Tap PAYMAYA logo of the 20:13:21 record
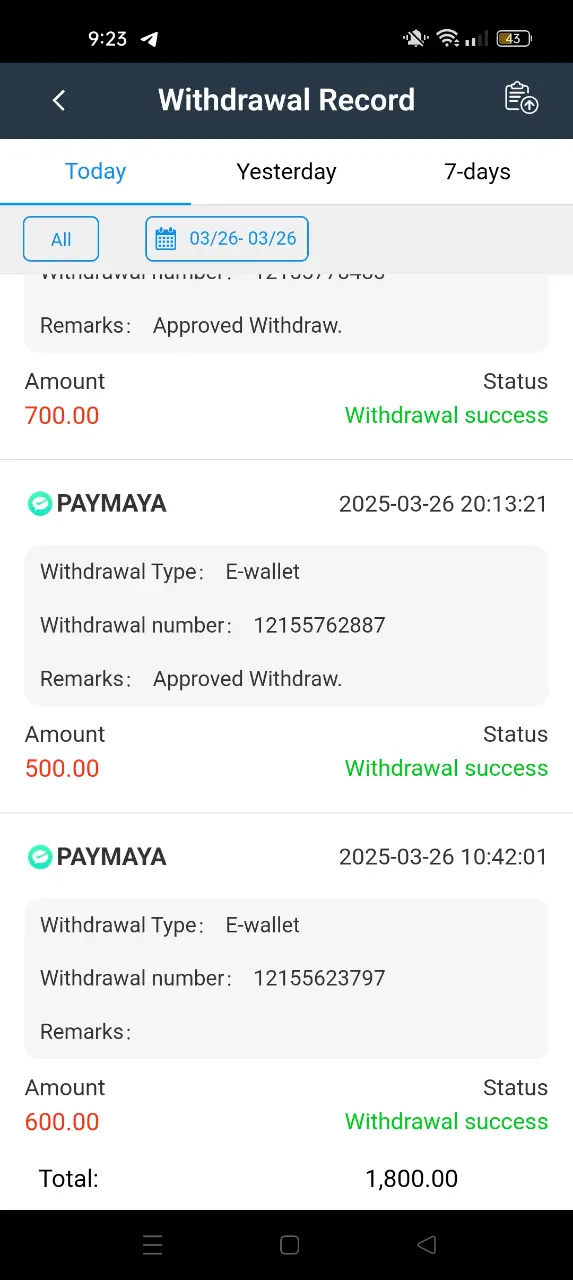This screenshot has width=573, height=1280. (39, 504)
